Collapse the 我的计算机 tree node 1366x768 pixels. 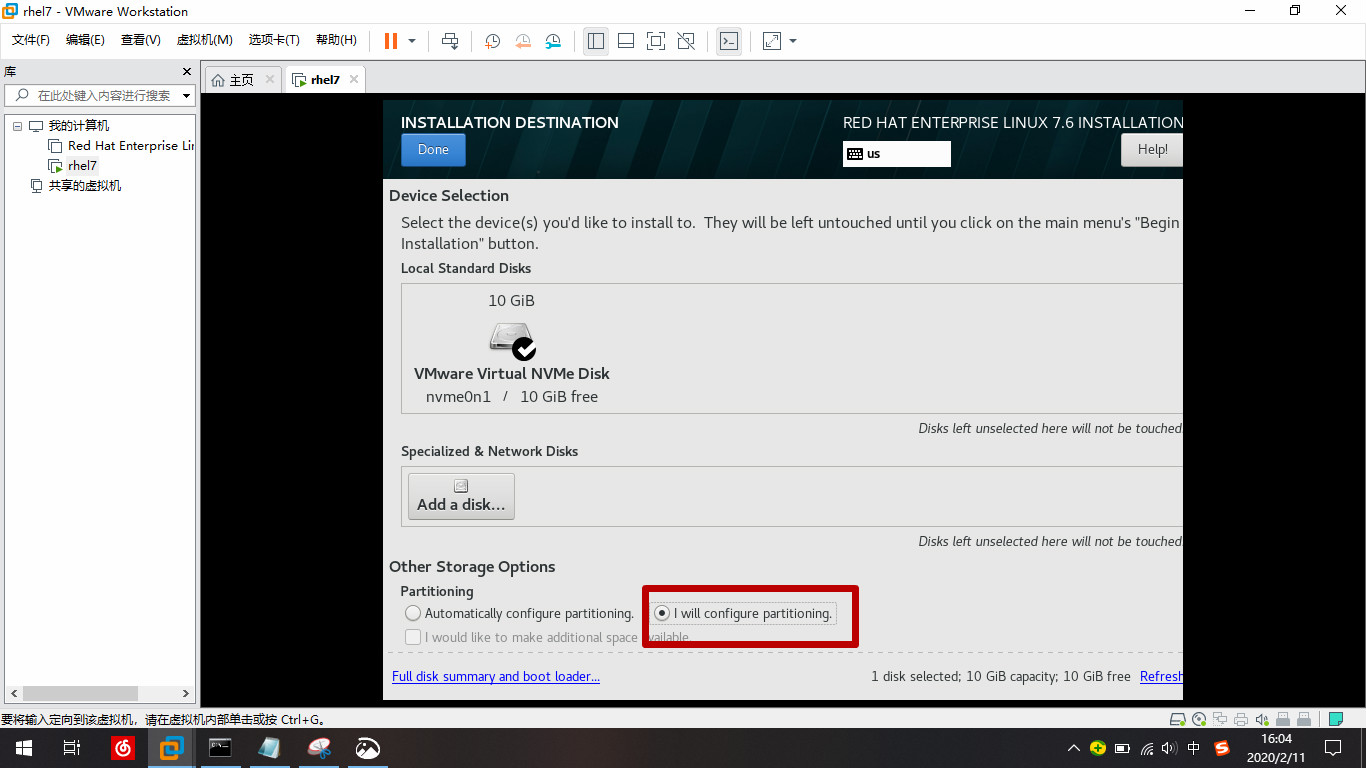click(x=17, y=126)
